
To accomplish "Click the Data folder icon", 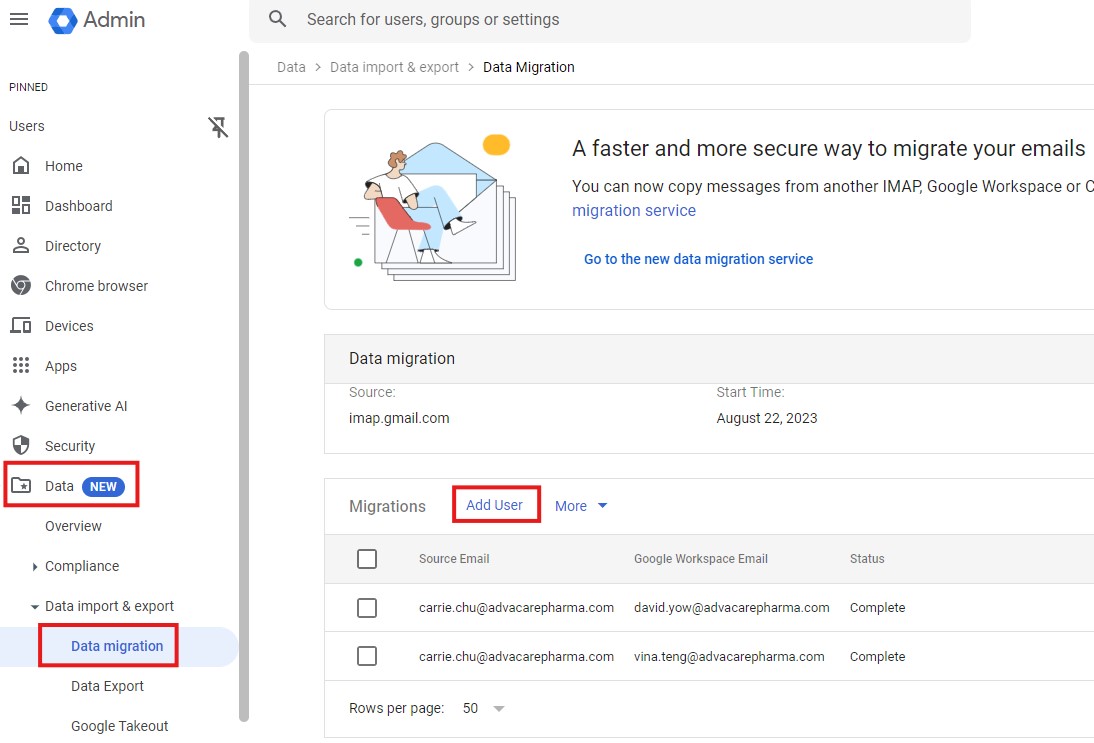I will [21, 486].
